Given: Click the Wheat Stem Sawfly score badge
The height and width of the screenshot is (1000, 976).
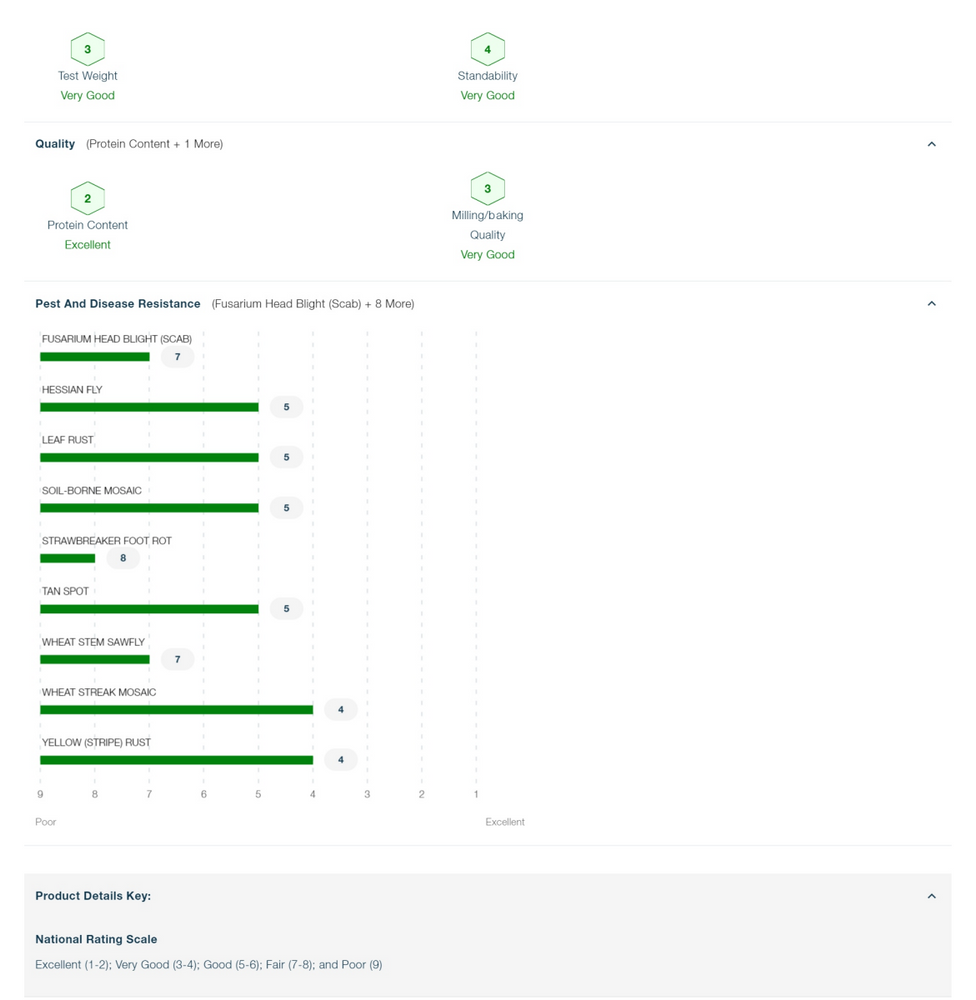Looking at the screenshot, I should 177,659.
